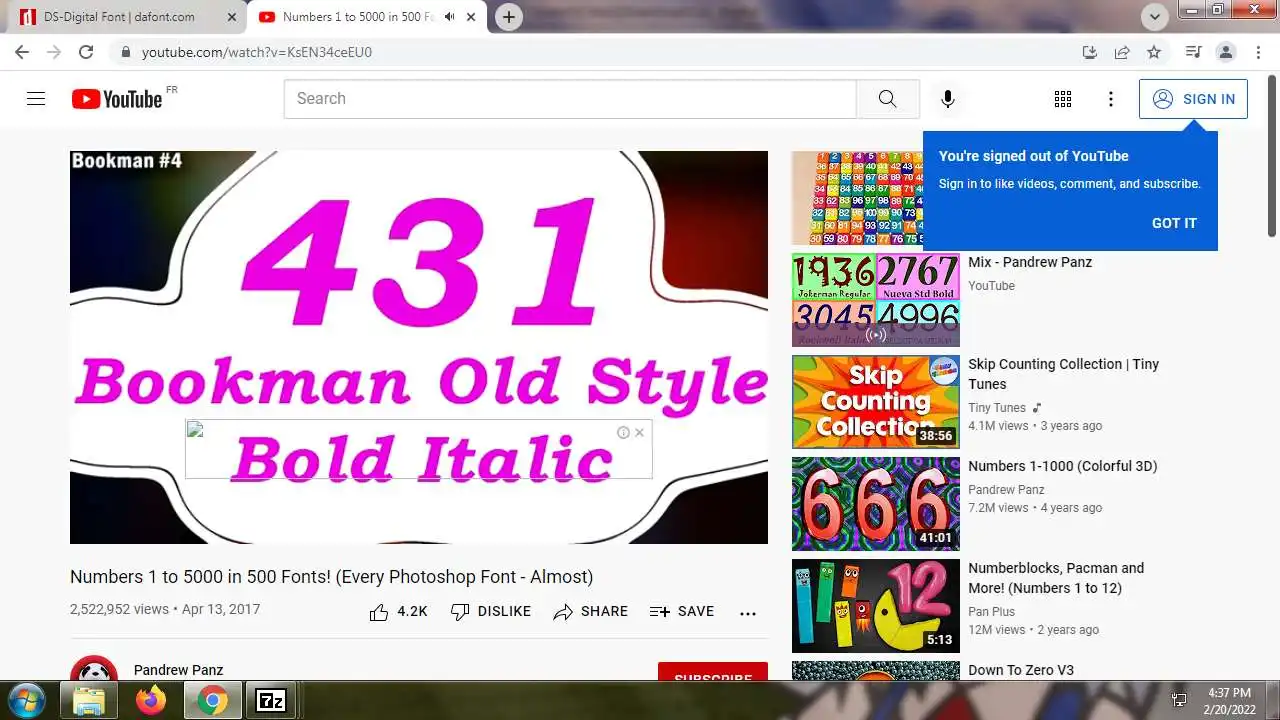Mute the YouTube tab audio icon
Image resolution: width=1280 pixels, height=720 pixels.
tap(449, 17)
